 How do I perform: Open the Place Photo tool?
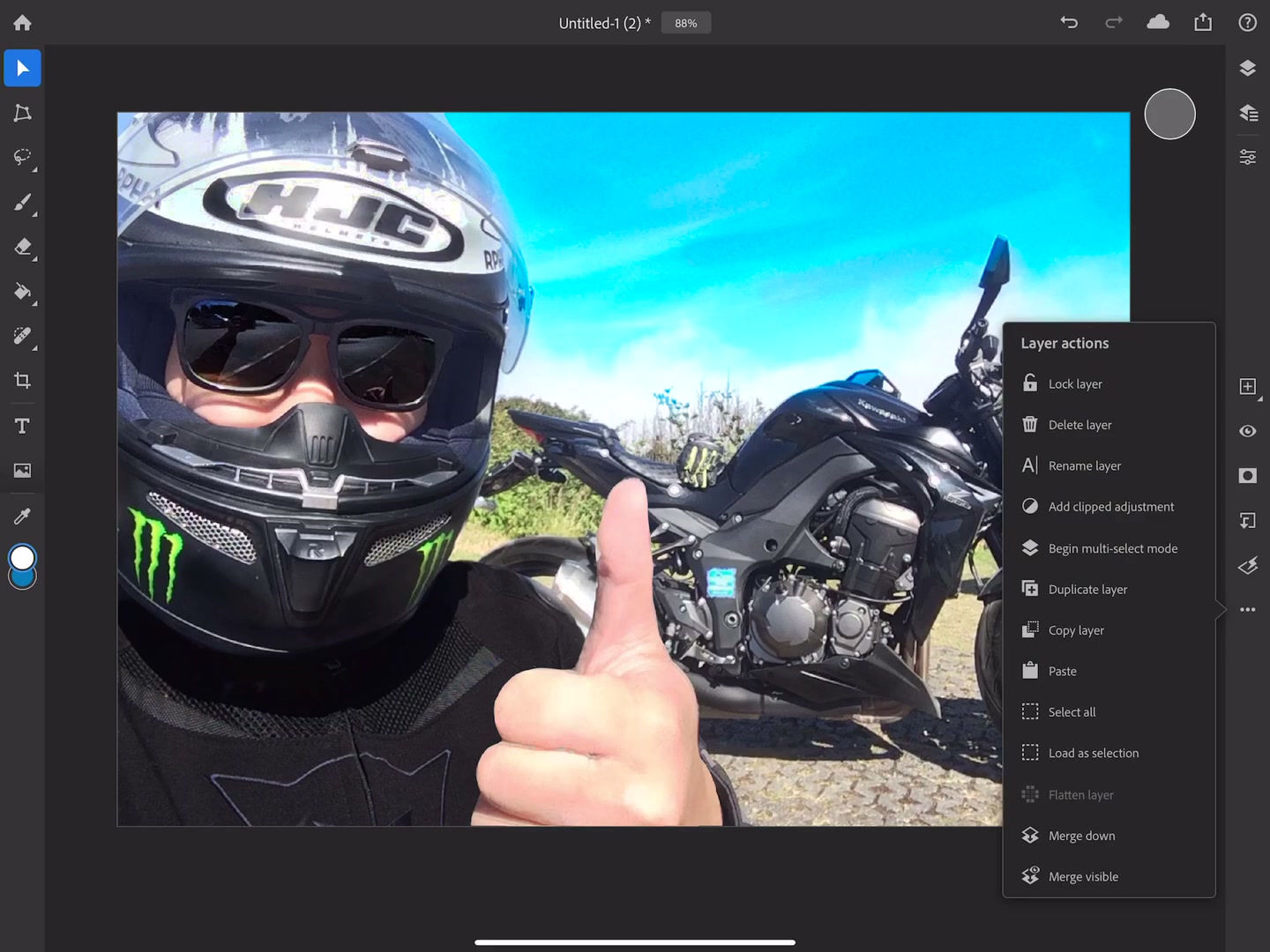22,471
